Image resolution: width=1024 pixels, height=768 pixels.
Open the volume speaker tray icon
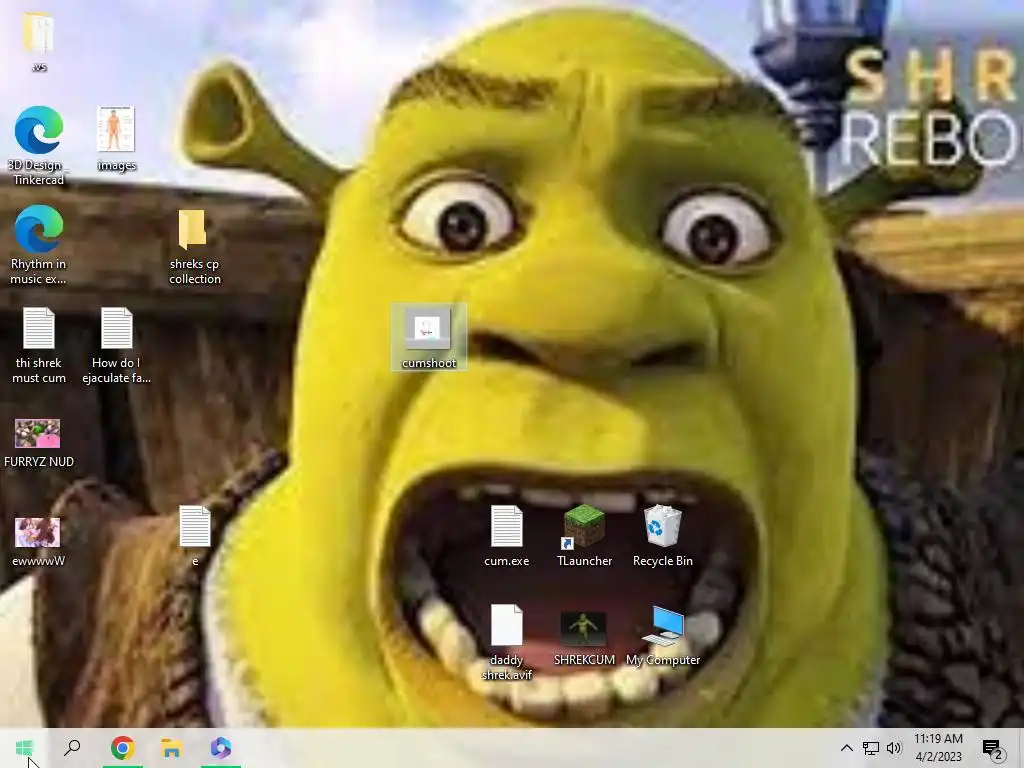894,748
